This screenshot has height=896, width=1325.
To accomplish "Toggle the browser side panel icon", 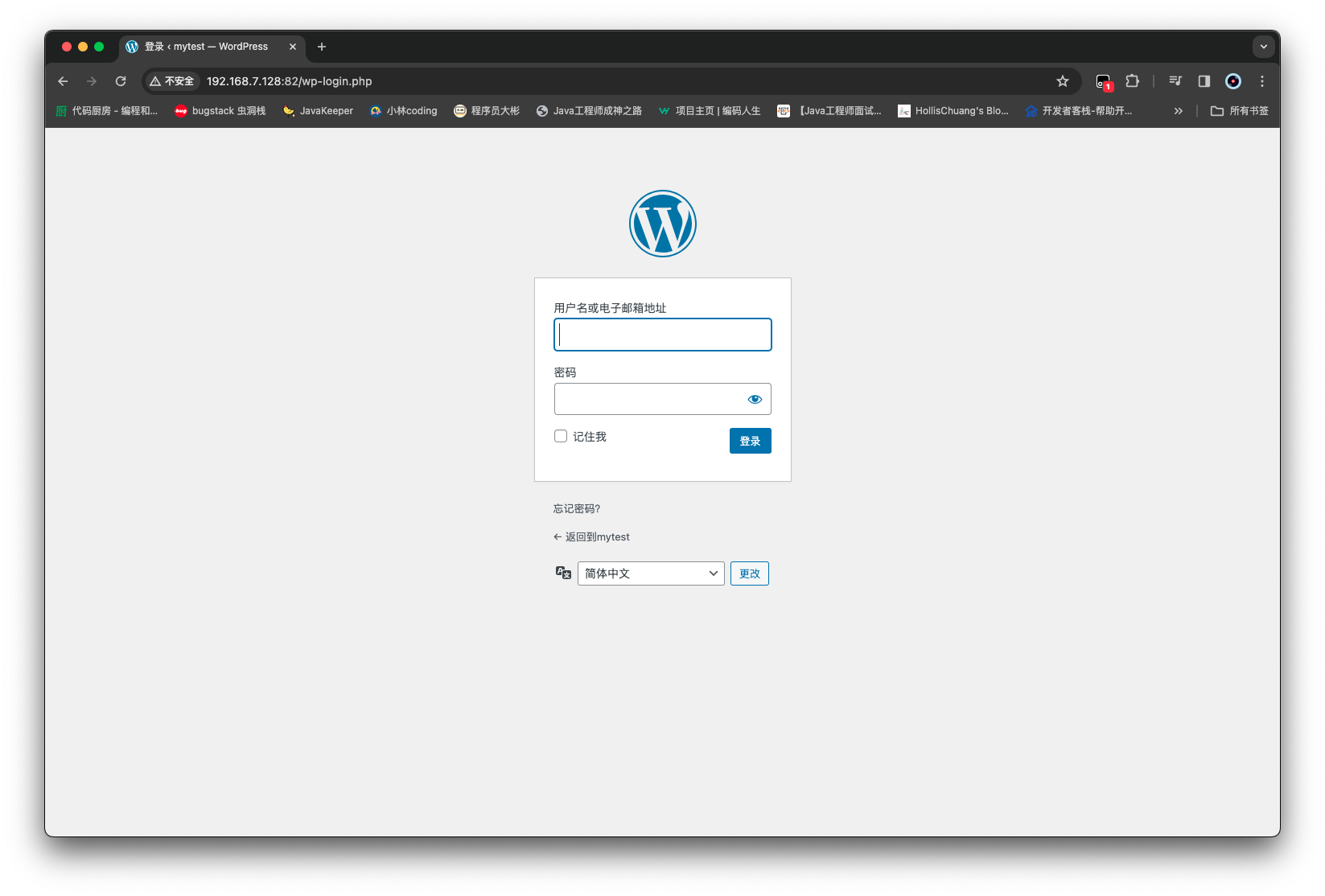I will [1204, 81].
